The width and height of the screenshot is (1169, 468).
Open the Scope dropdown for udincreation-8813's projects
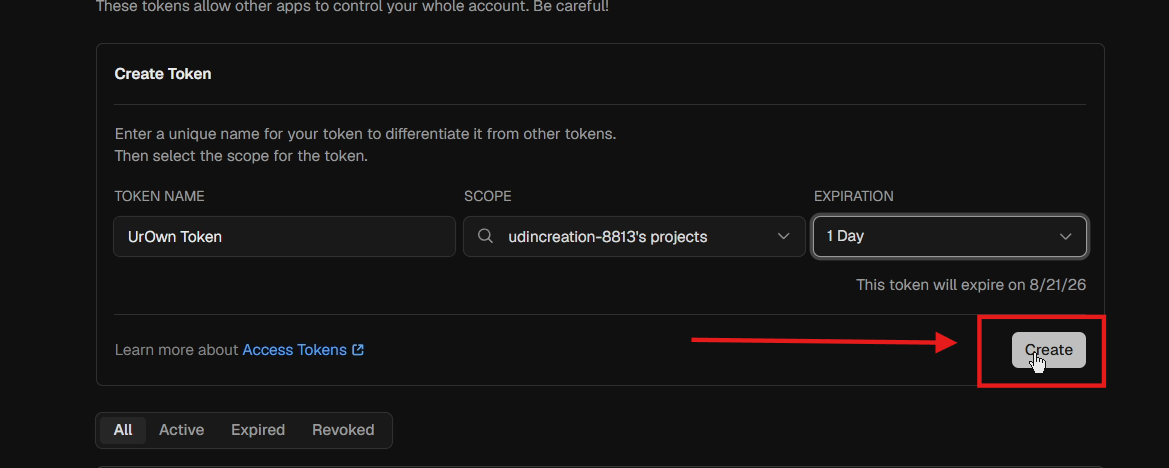634,236
